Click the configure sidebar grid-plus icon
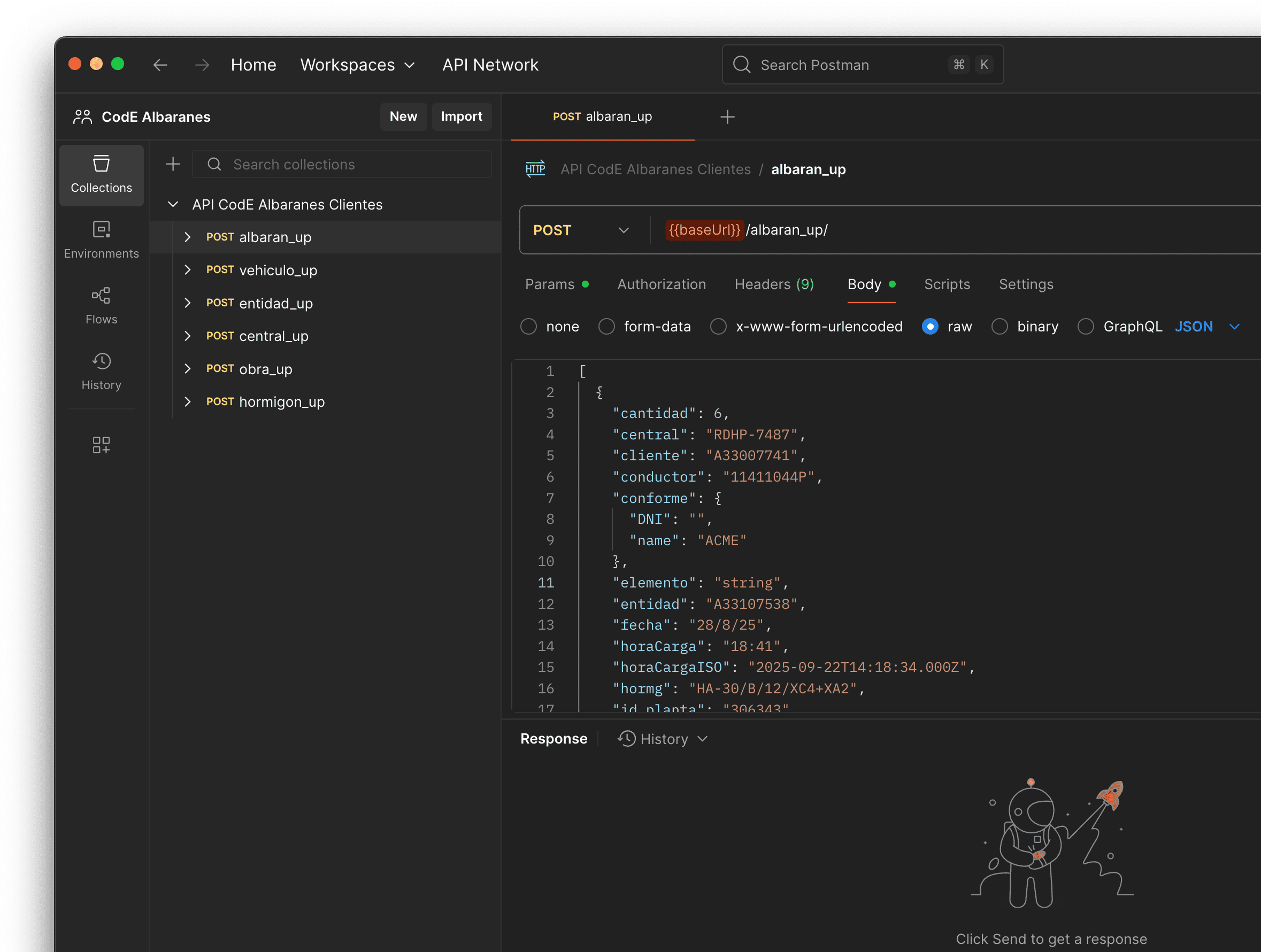The width and height of the screenshot is (1261, 952). pyautogui.click(x=101, y=445)
